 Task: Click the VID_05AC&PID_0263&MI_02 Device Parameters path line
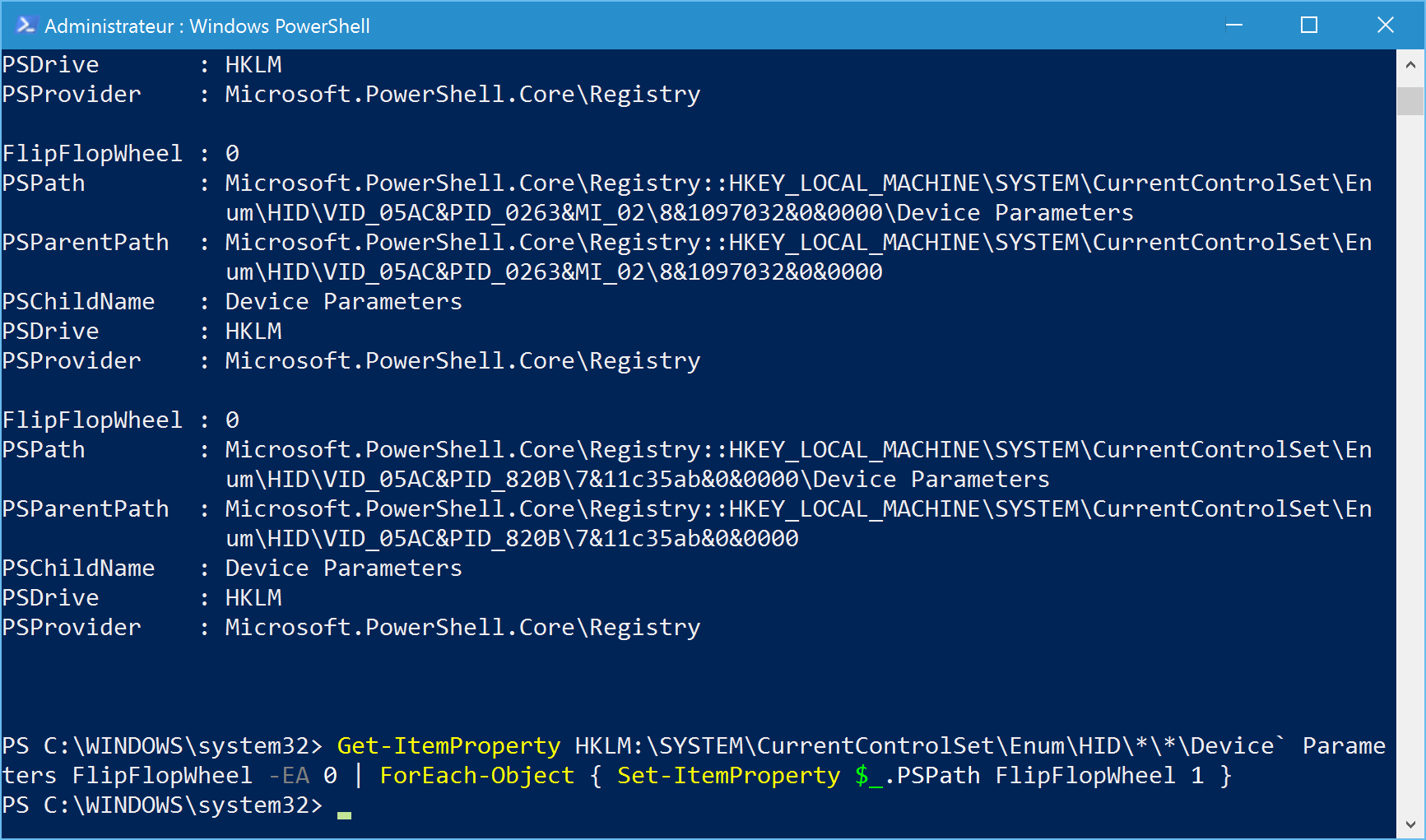click(x=680, y=213)
